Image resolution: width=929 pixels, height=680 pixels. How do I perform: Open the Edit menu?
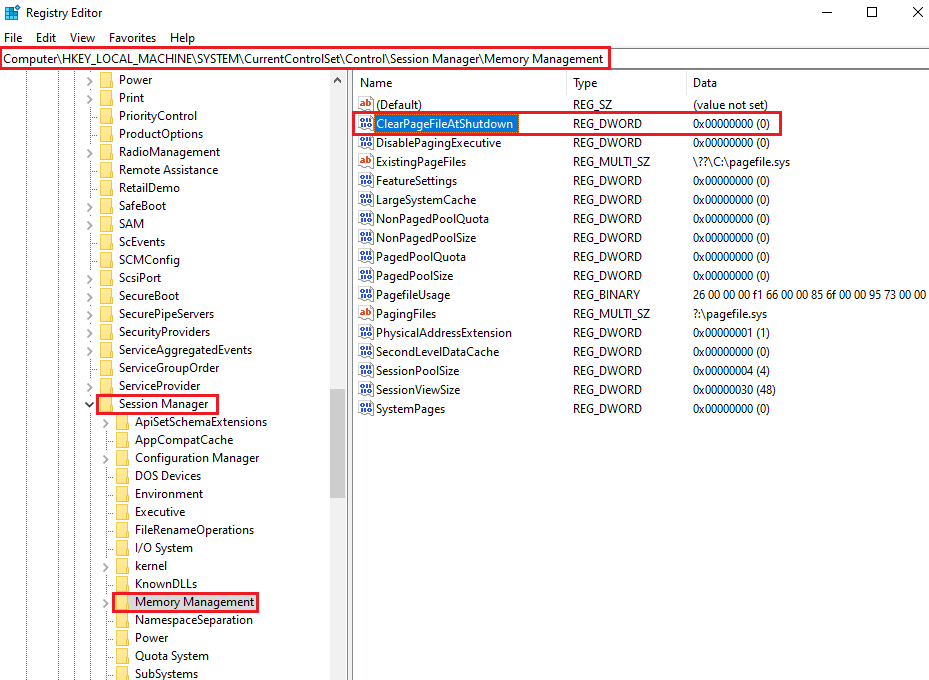tap(46, 38)
